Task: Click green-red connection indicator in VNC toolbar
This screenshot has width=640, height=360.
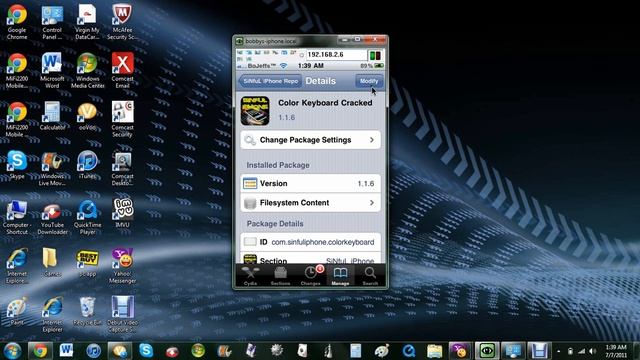Action: (x=375, y=55)
